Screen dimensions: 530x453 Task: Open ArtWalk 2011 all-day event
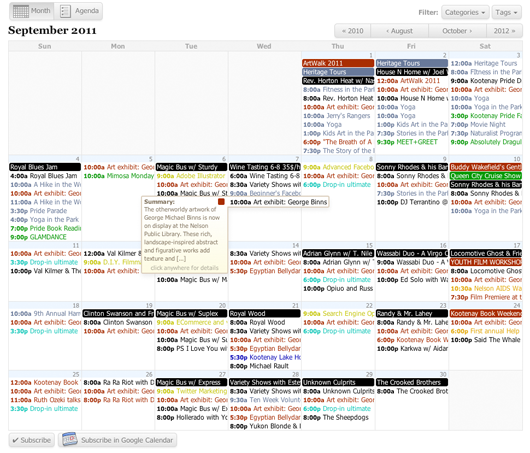(338, 63)
